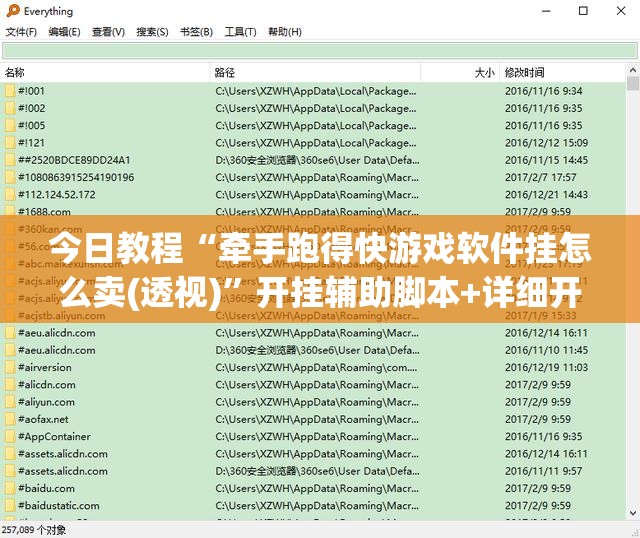Click folder icon of #!121
640x538 pixels.
[10, 143]
